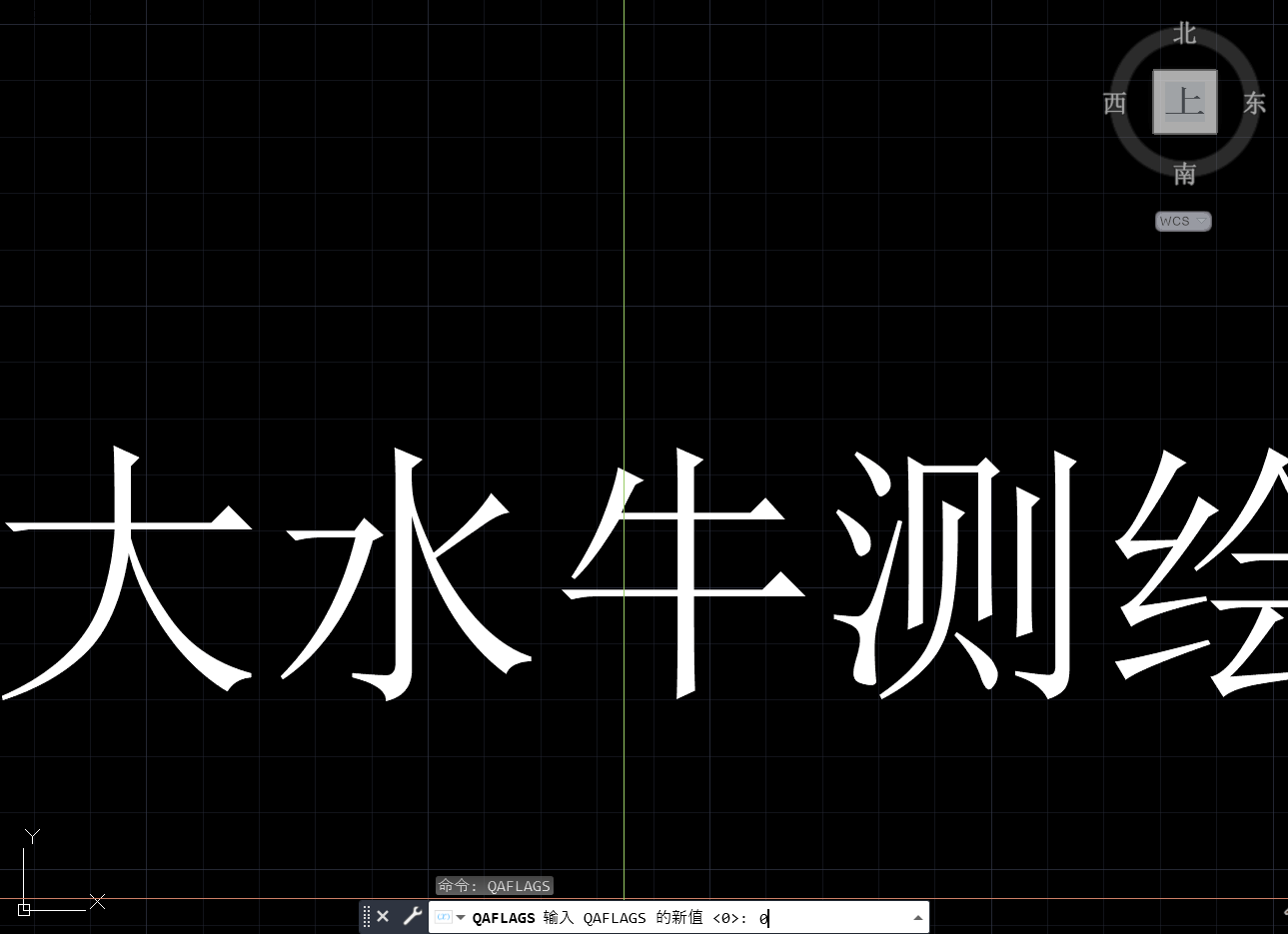
Task: Close the command line palette with its X
Action: 383,915
